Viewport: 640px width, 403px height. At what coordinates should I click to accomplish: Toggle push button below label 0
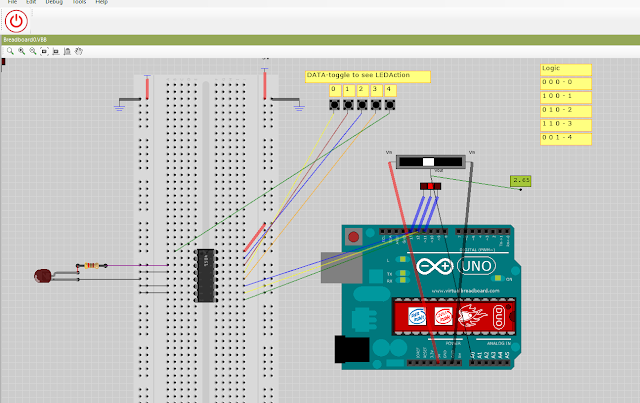[334, 105]
